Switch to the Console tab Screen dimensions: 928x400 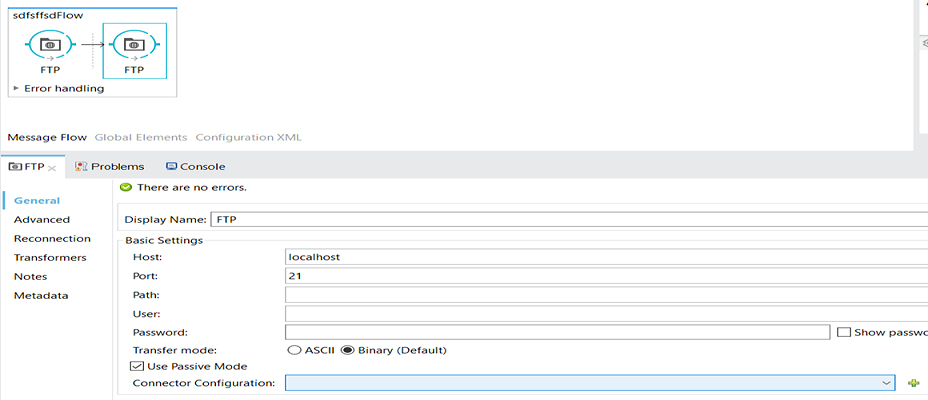(x=195, y=166)
